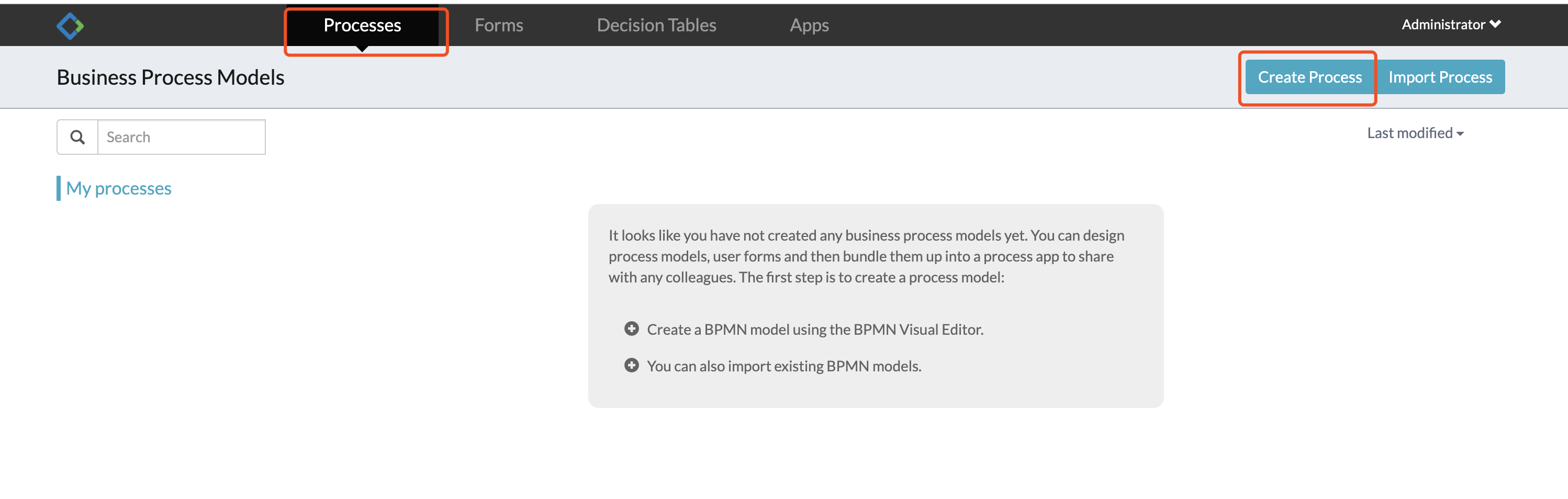Click Create a BPMN model using Visual Editor
This screenshot has width=1568, height=499.
[814, 329]
